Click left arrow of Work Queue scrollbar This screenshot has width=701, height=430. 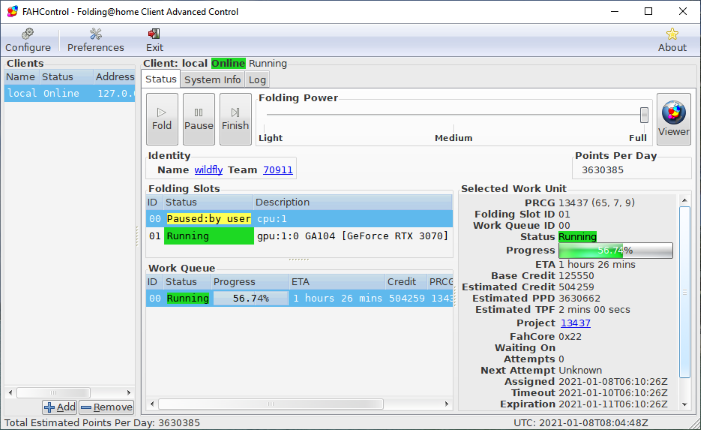click(152, 404)
